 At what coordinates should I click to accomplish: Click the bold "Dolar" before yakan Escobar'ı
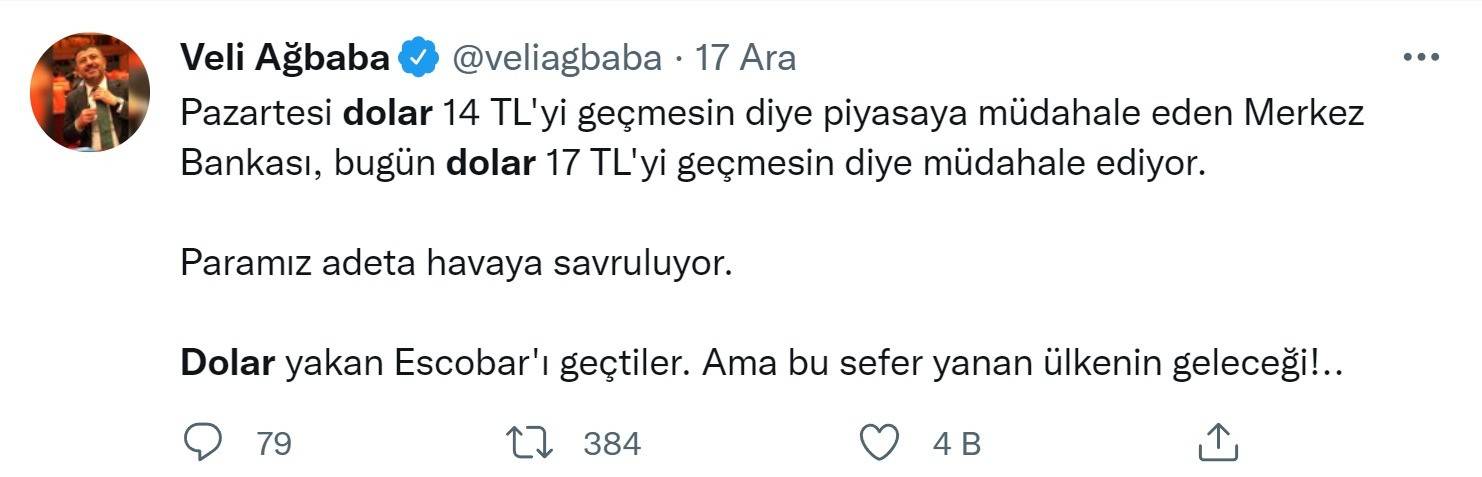pyautogui.click(x=227, y=363)
